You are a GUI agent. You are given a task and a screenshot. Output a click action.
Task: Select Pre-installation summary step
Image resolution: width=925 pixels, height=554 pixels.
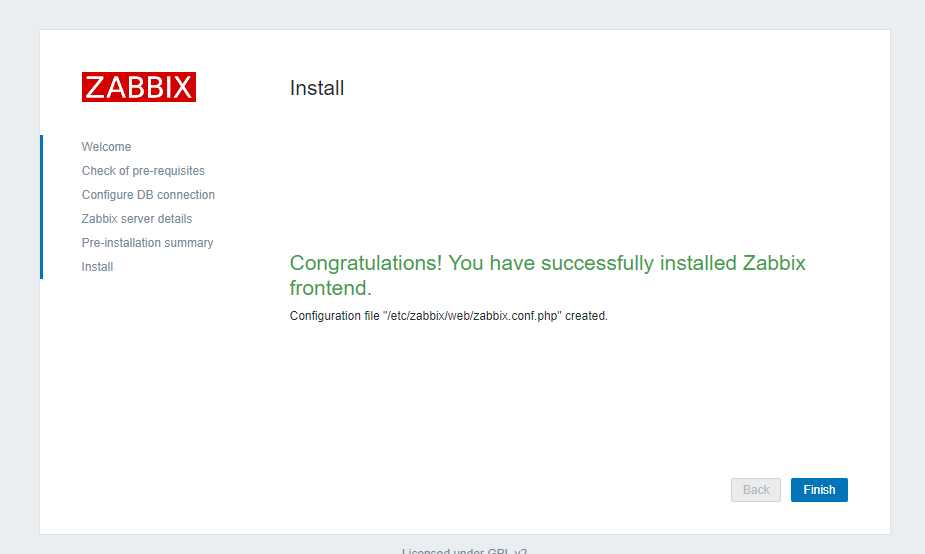[x=147, y=242]
